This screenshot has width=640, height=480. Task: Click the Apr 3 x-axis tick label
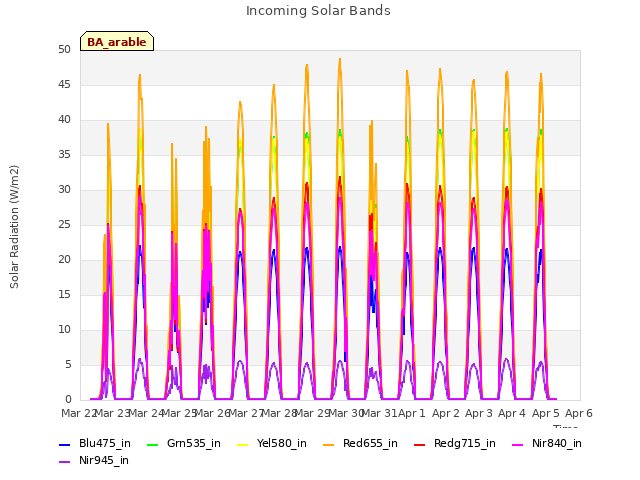pyautogui.click(x=479, y=413)
